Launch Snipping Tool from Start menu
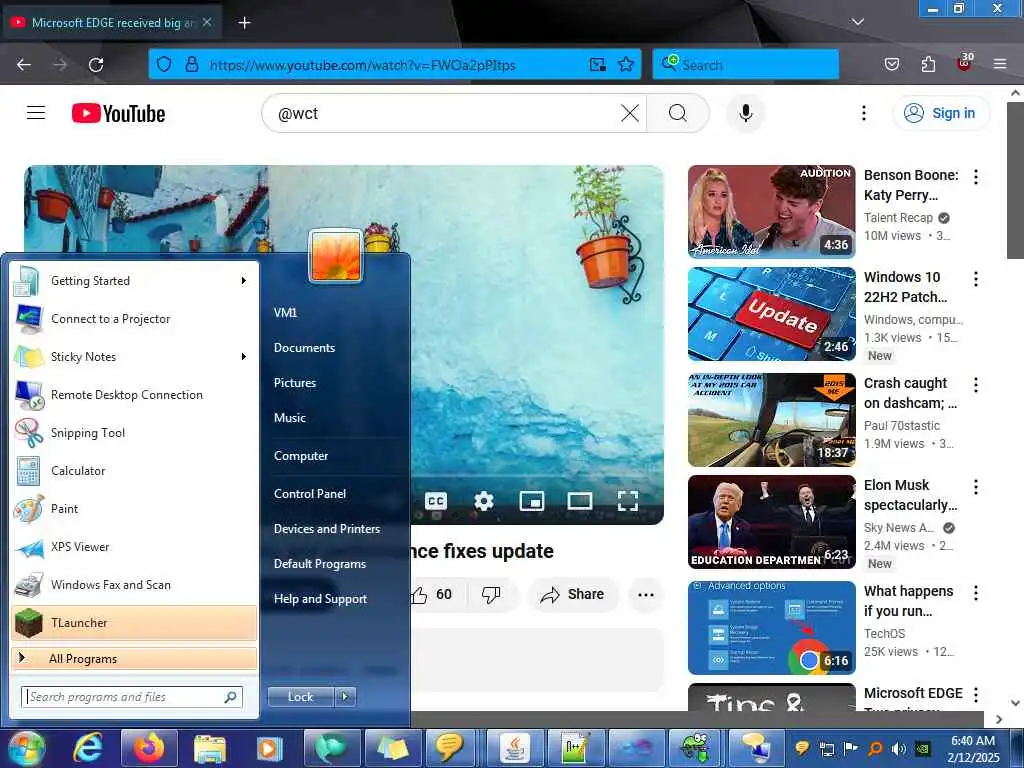 (x=135, y=433)
